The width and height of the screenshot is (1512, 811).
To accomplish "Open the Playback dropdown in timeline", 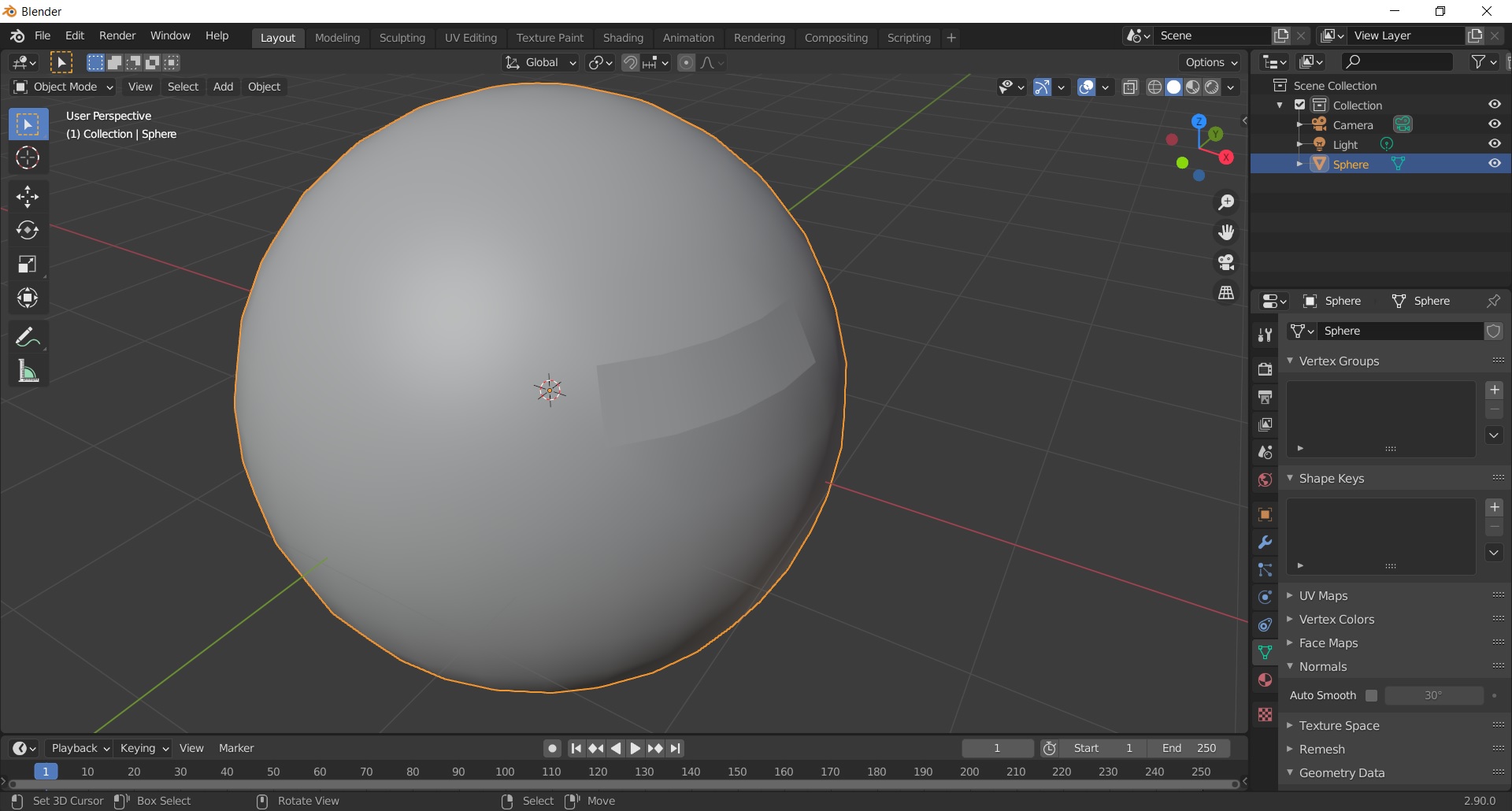I will click(x=80, y=748).
